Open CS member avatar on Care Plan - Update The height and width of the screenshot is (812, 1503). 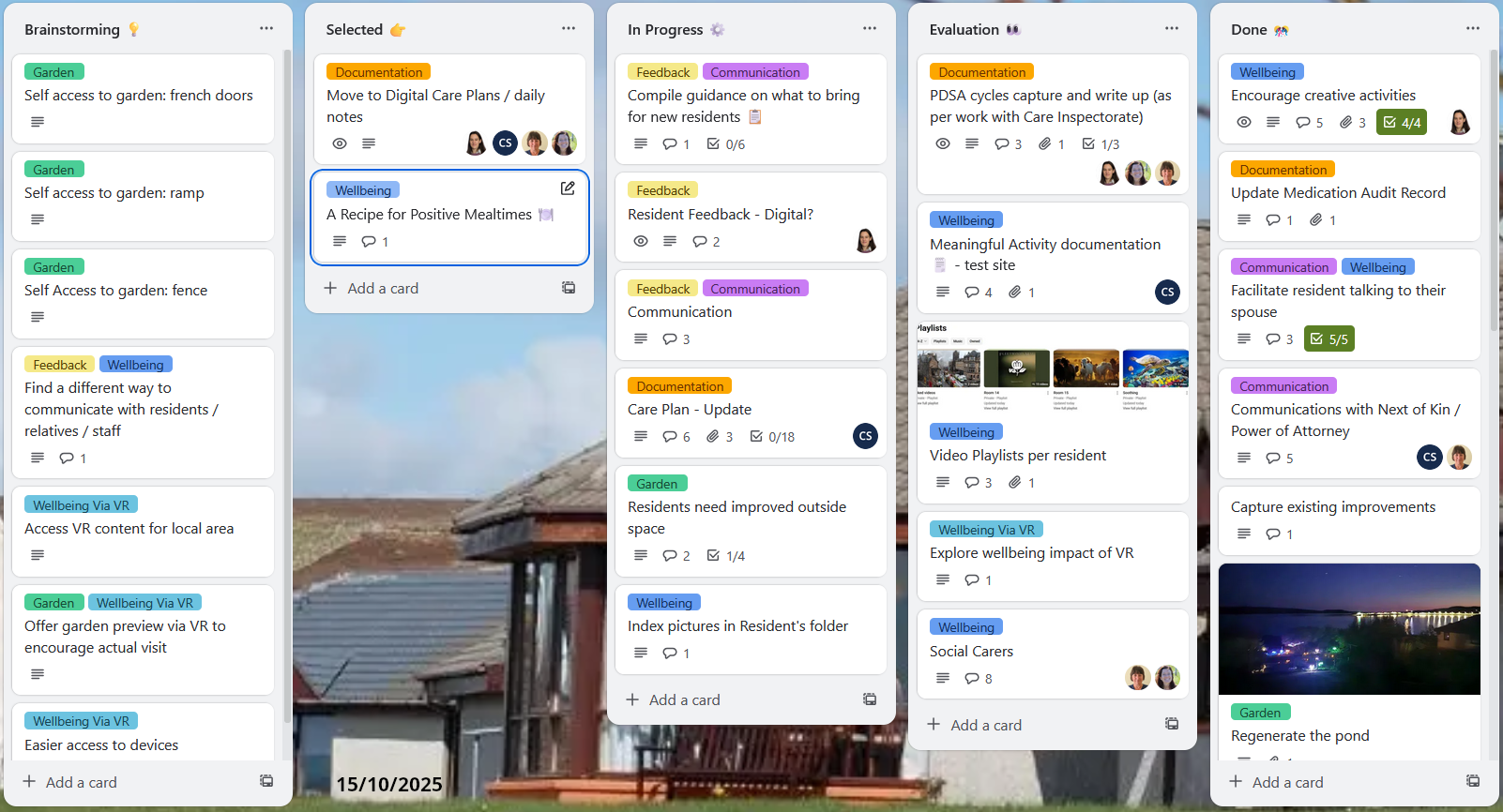pyautogui.click(x=866, y=436)
